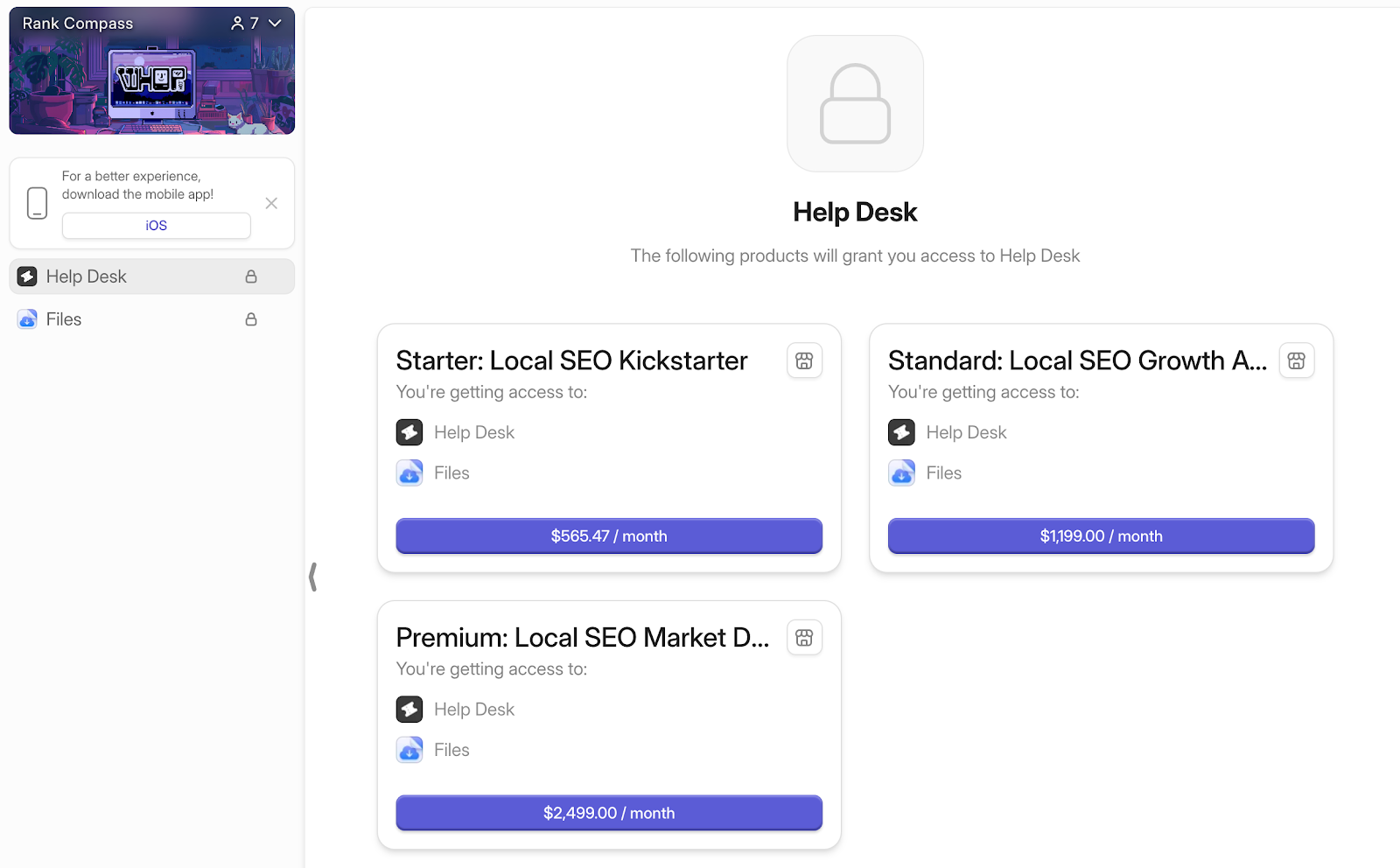Click Help Desk label in Standard card
1400x868 pixels.
pos(966,432)
